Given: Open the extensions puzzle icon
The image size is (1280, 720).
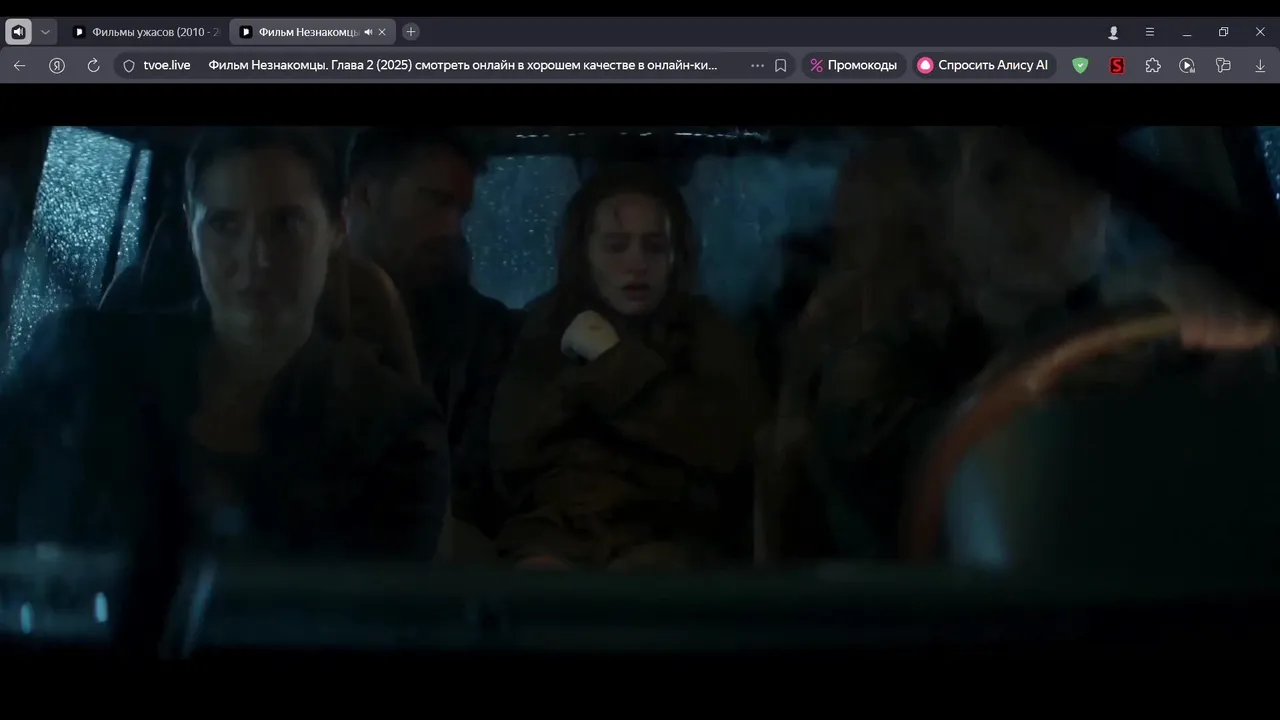Looking at the screenshot, I should (1153, 65).
